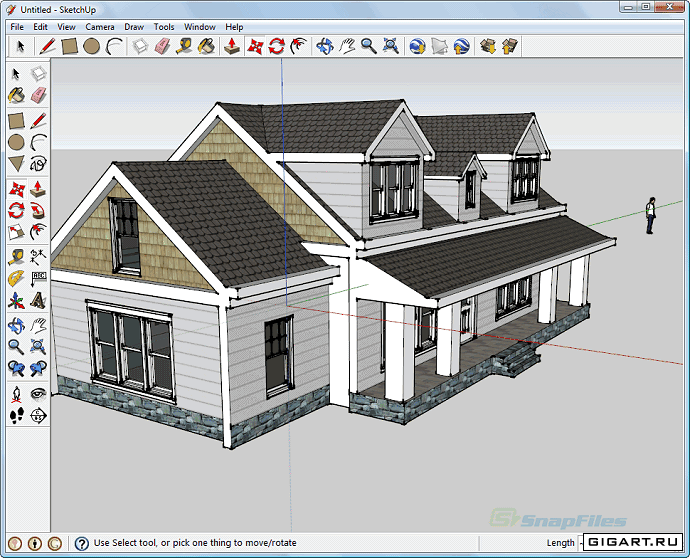690x558 pixels.
Task: Open the Edit menu
Action: coord(40,27)
